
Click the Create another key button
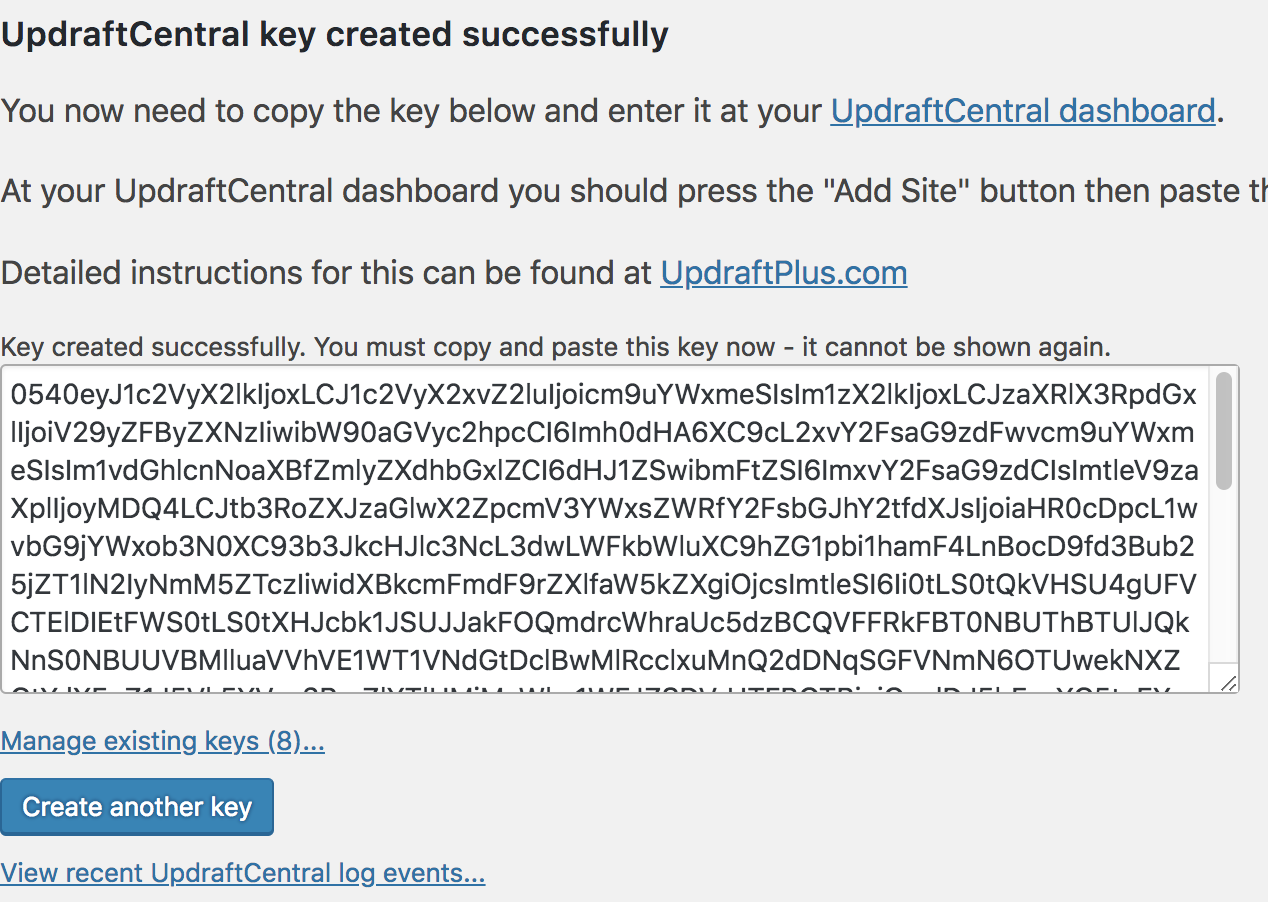tap(137, 807)
